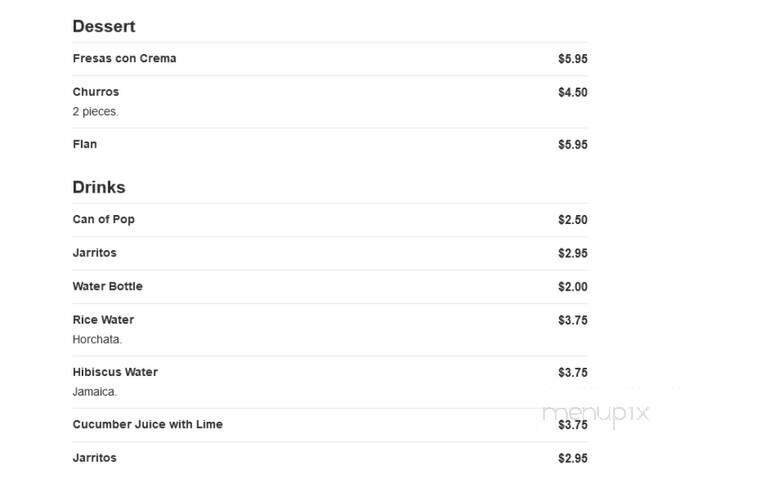
Task: Click the Horchata description text
Action: 97,339
